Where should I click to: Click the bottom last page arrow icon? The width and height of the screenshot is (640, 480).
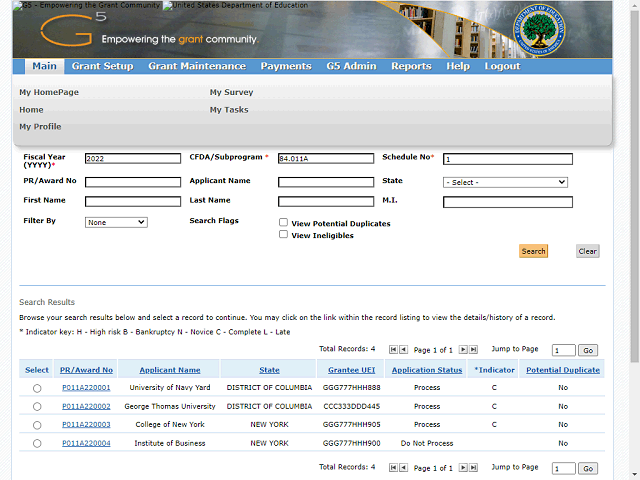click(474, 467)
